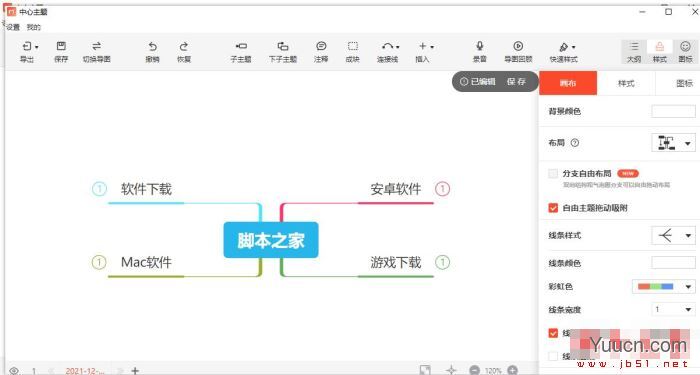Open the 插入 insert dropdown arrow
This screenshot has height=375, width=700.
(x=432, y=47)
